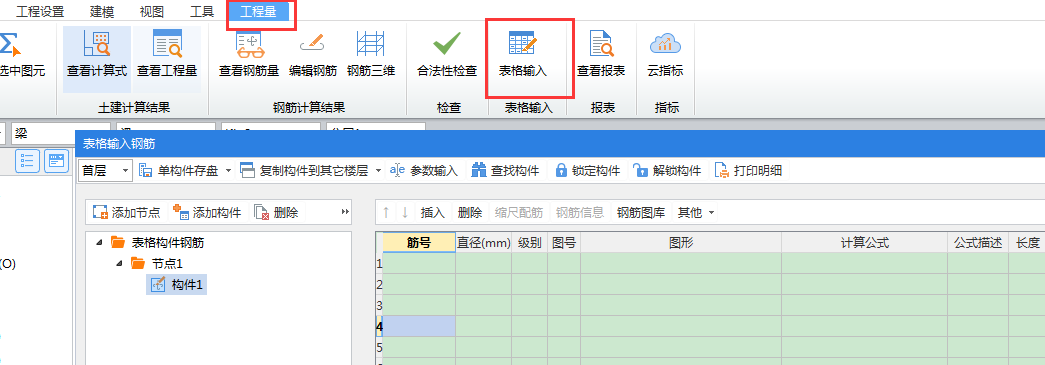Select the 筋号 cell in row 4

419,326
